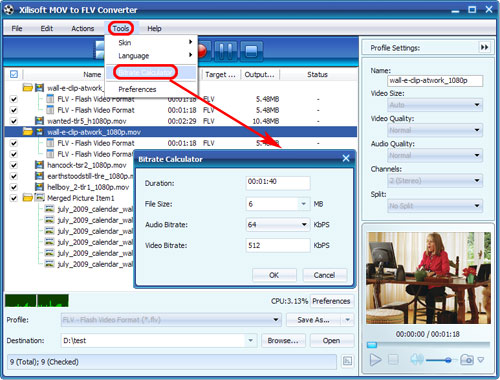Image resolution: width=500 pixels, height=380 pixels.
Task: Play the preview video
Action: tap(376, 360)
